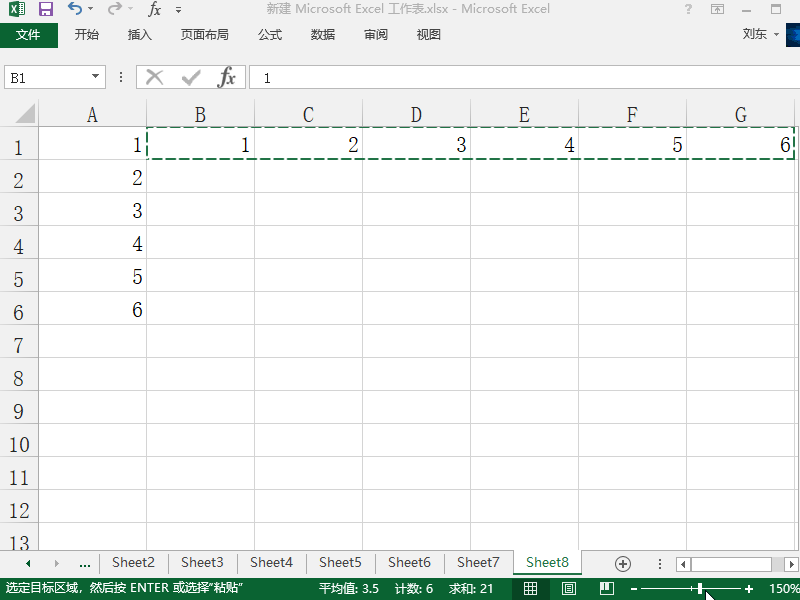Click the Enter (checkmark) icon beside formula bar
The image size is (800, 600).
tap(190, 76)
